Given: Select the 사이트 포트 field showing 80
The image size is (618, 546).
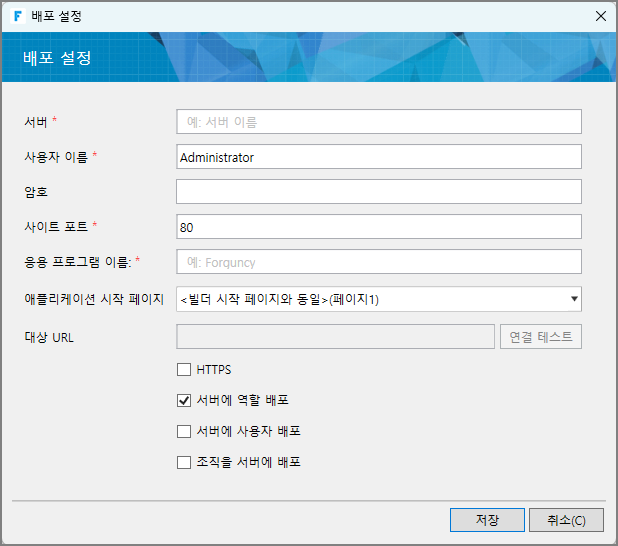Looking at the screenshot, I should pos(378,227).
